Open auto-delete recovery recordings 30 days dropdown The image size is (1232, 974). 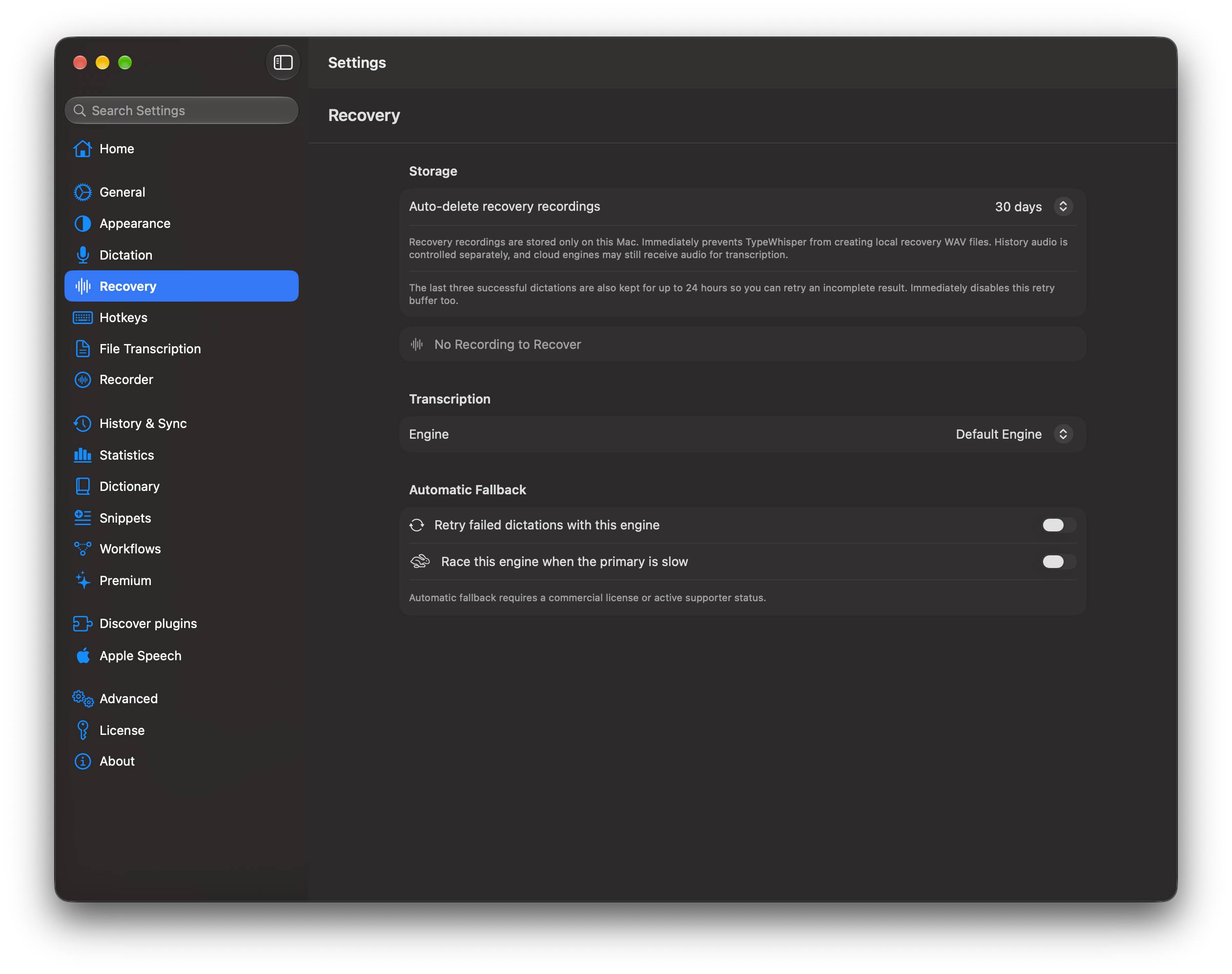1033,206
